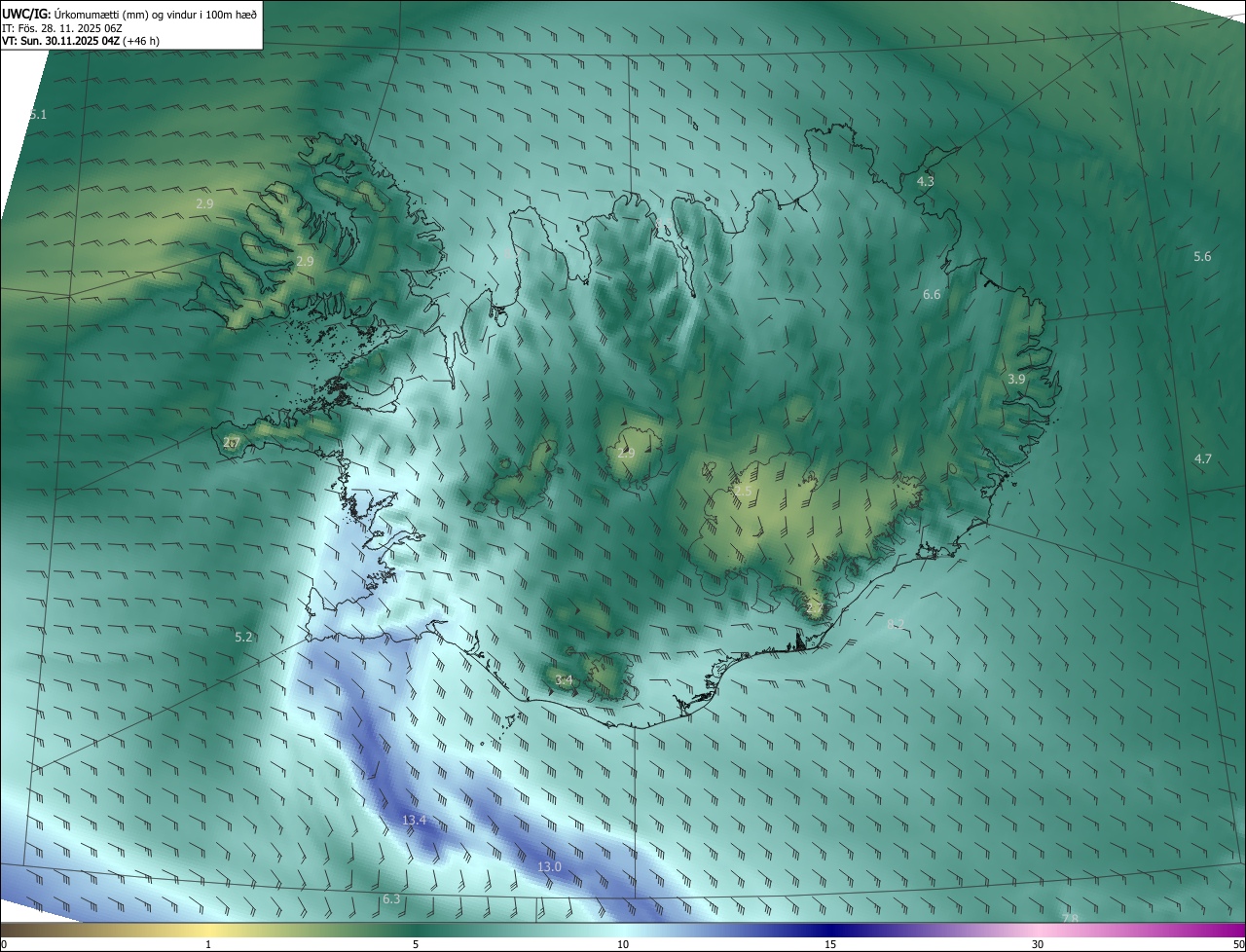This screenshot has width=1246, height=952.
Task: Click the 4.7 value at the eastern edge
Action: [x=1203, y=458]
